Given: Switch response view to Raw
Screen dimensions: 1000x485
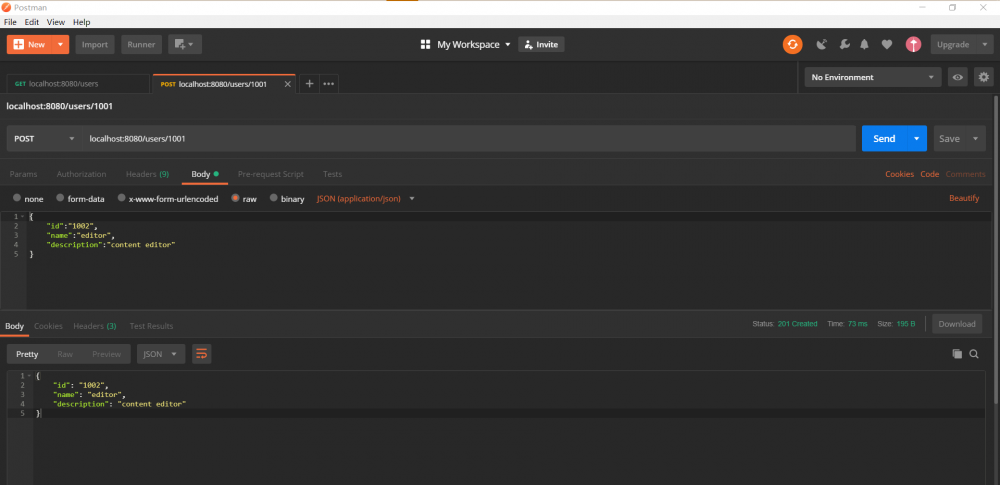Looking at the screenshot, I should pos(65,354).
